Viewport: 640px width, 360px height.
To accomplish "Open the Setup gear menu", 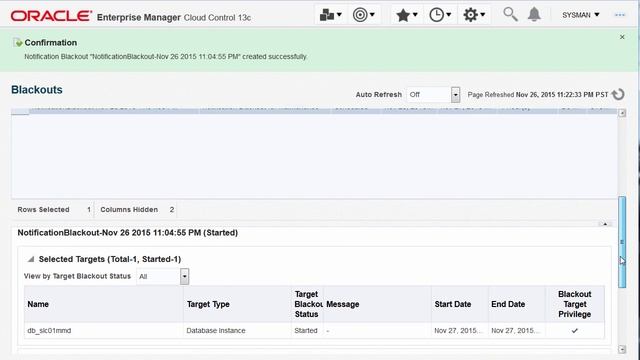I will [x=474, y=15].
